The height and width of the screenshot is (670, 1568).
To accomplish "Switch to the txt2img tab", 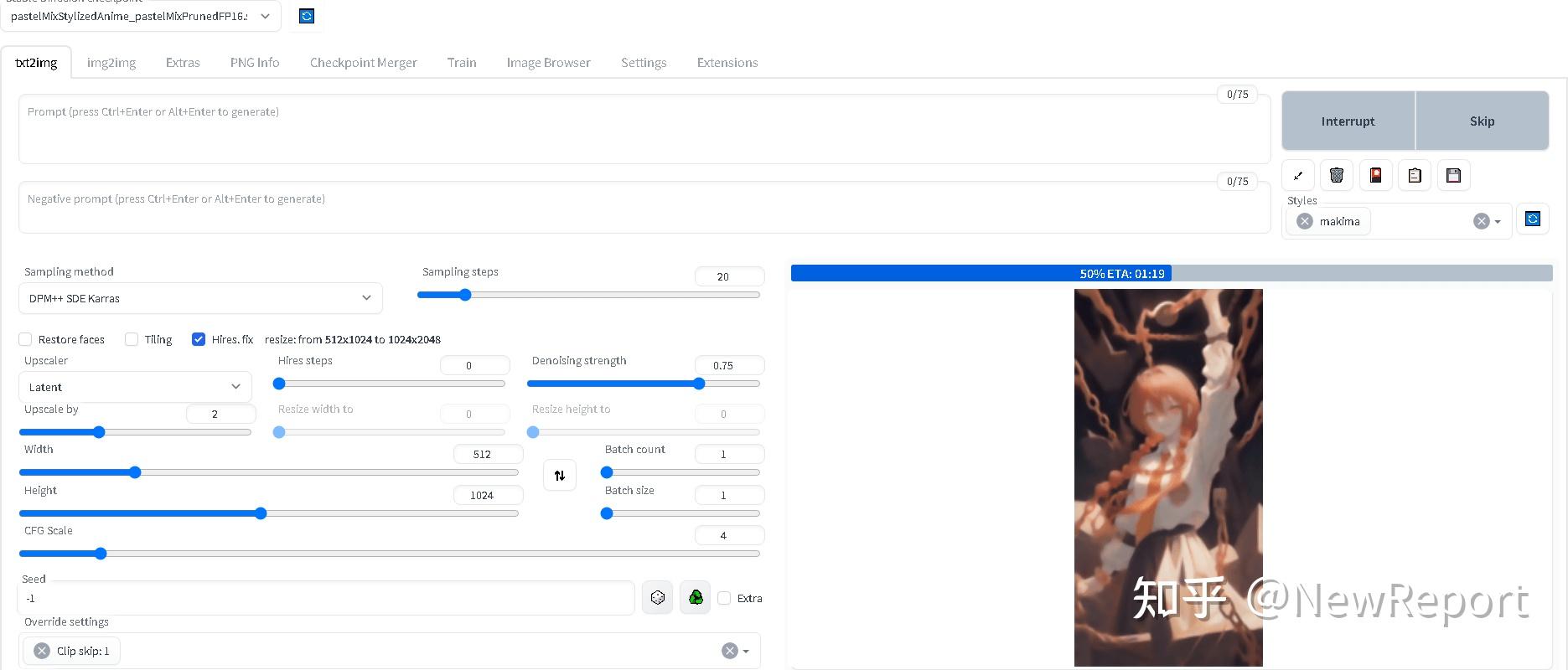I will [36, 63].
